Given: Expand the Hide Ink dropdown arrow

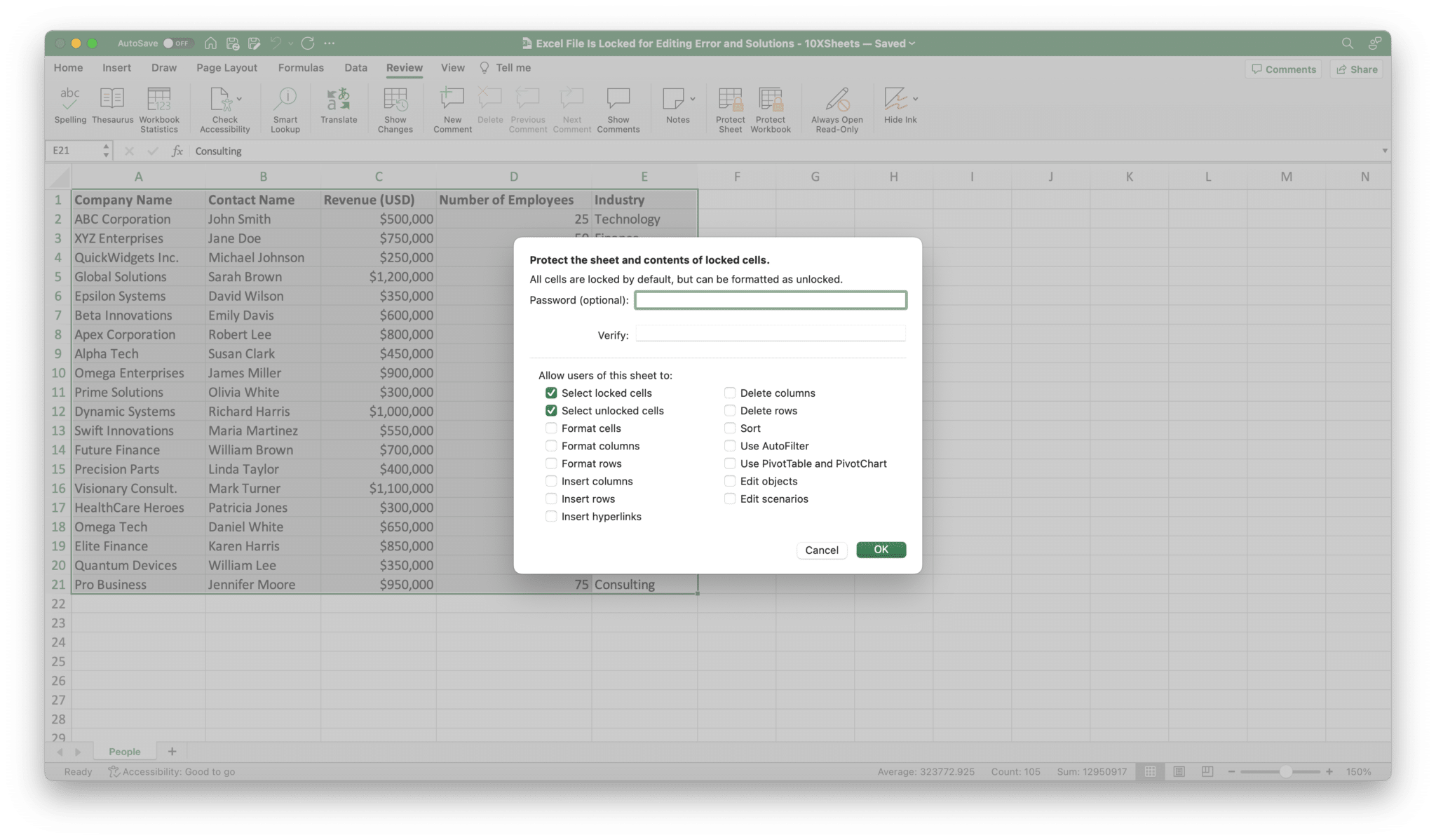Looking at the screenshot, I should click(916, 99).
